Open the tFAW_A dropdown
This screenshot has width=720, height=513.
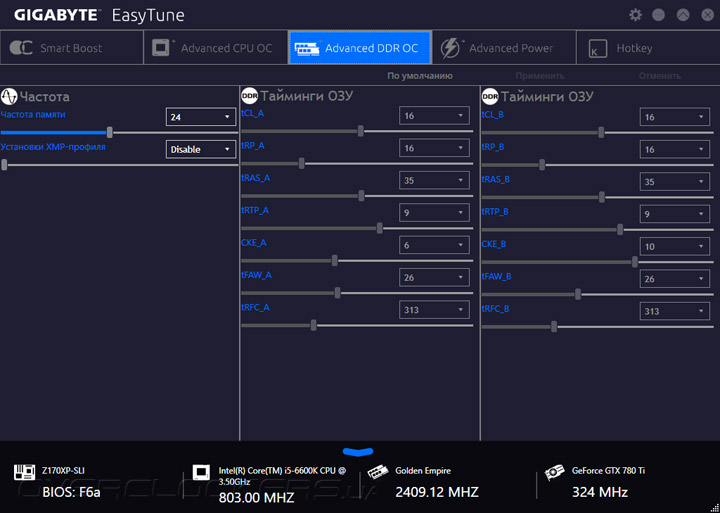pyautogui.click(x=434, y=277)
